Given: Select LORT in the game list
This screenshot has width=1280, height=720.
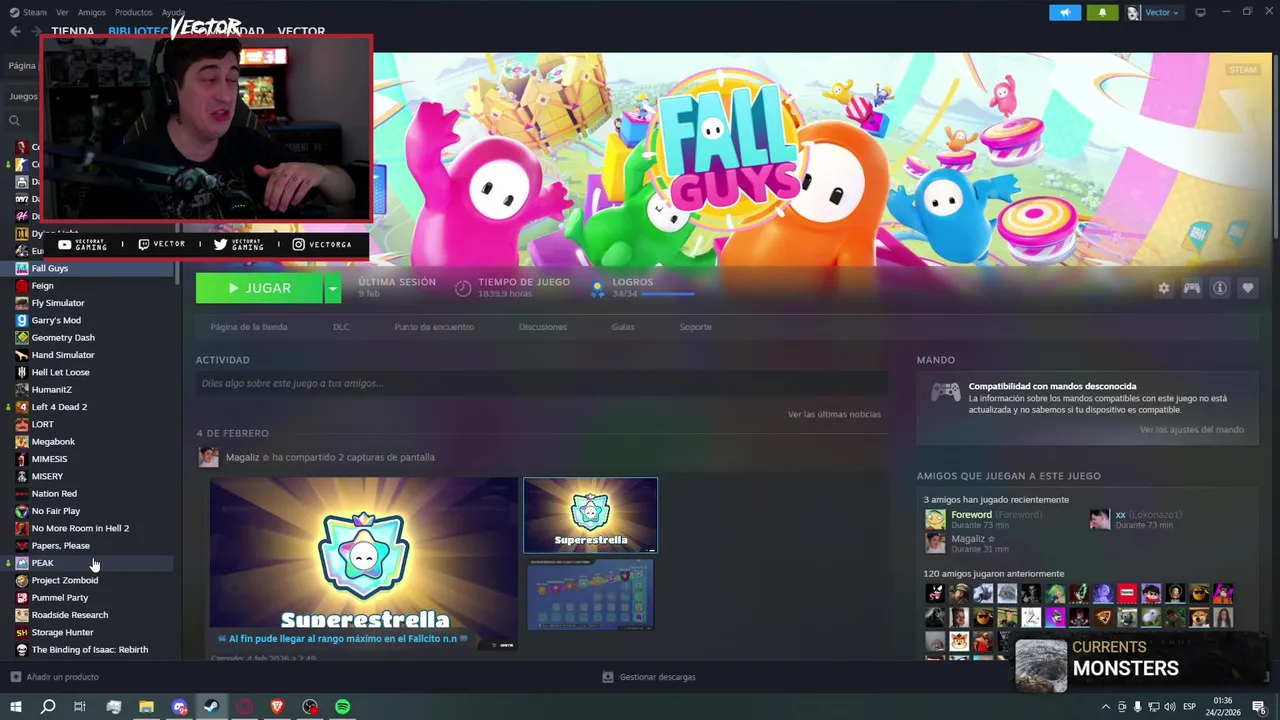Looking at the screenshot, I should coord(42,424).
